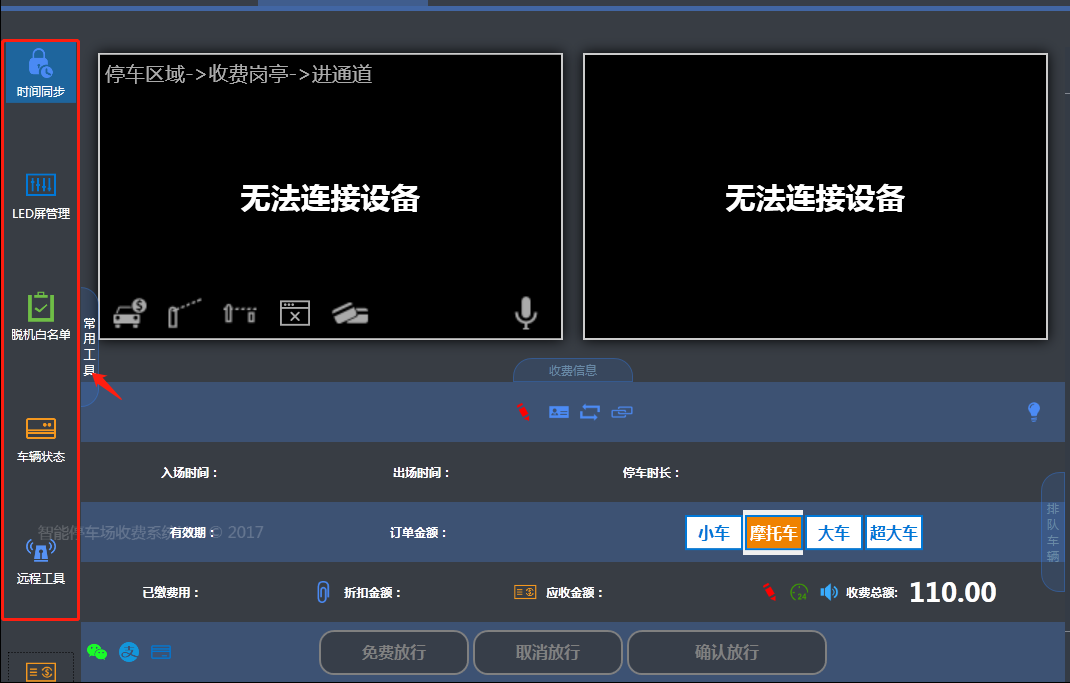Click orange bill icon beside 应收金额
Viewport: 1070px width, 683px height.
(525, 592)
